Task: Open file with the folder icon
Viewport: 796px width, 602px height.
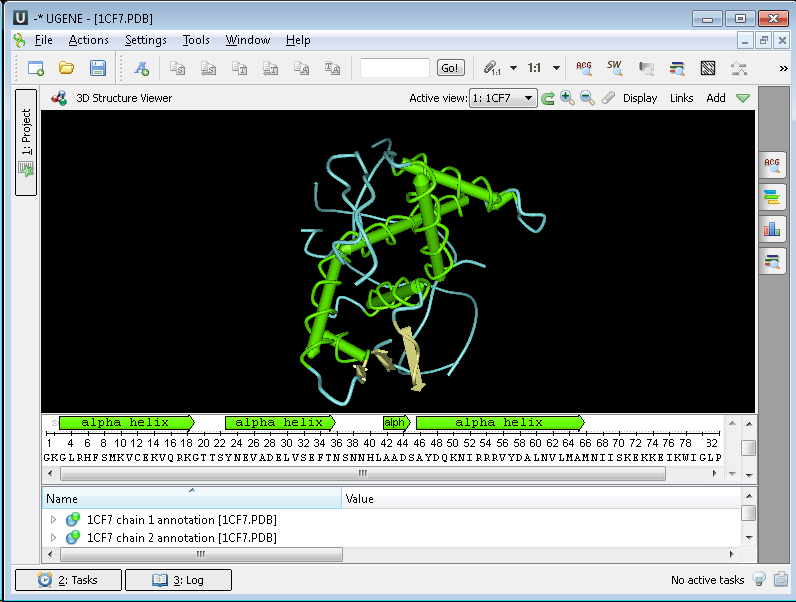Action: point(67,68)
